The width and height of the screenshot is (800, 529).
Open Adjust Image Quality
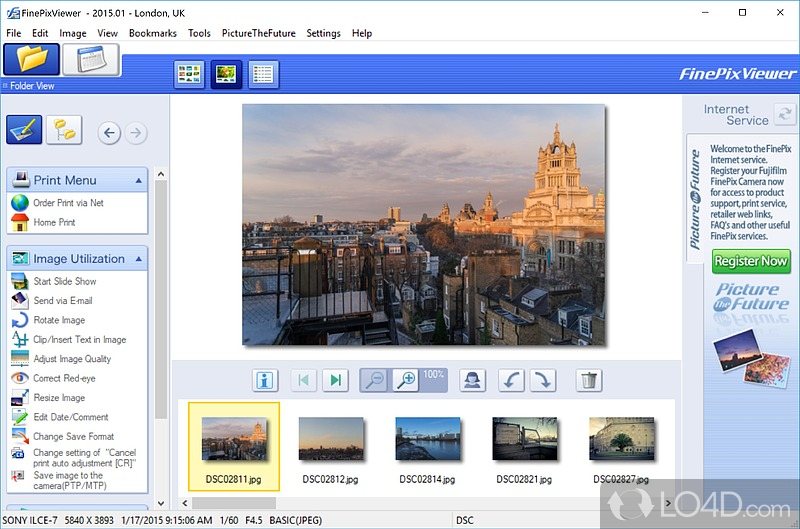pos(72,359)
